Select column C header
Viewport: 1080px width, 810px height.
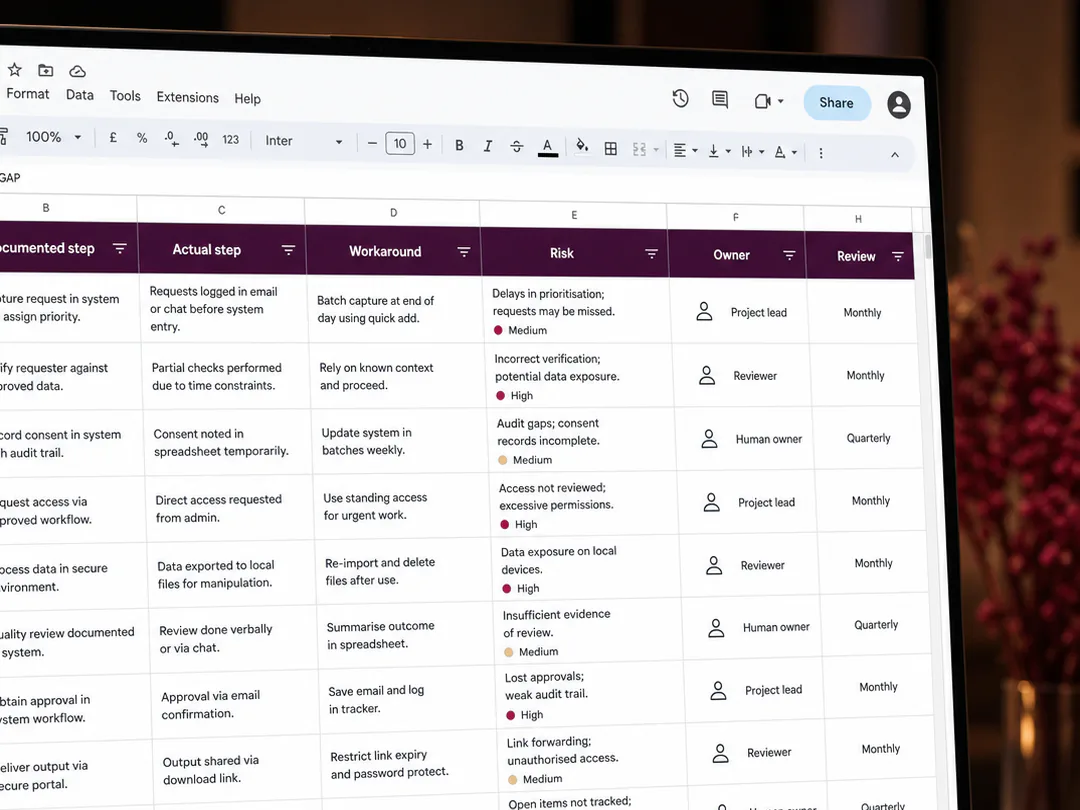tap(221, 210)
